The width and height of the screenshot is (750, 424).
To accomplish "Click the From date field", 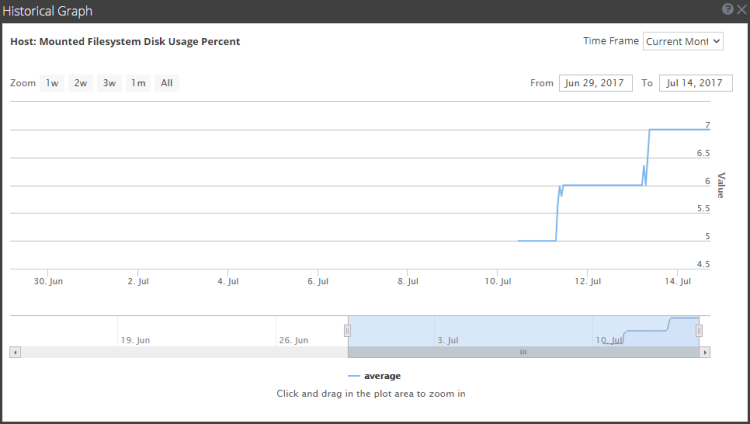I will 595,83.
